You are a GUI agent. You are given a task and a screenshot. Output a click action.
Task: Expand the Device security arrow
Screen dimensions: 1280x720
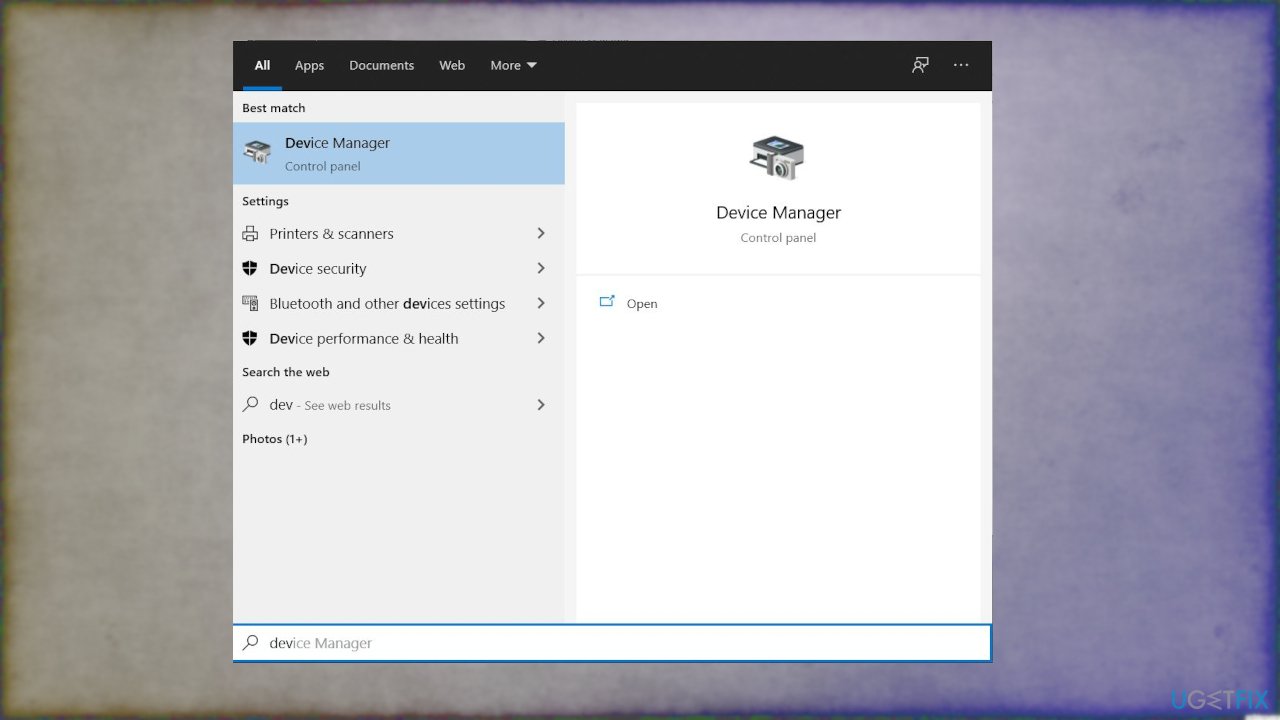(x=541, y=268)
